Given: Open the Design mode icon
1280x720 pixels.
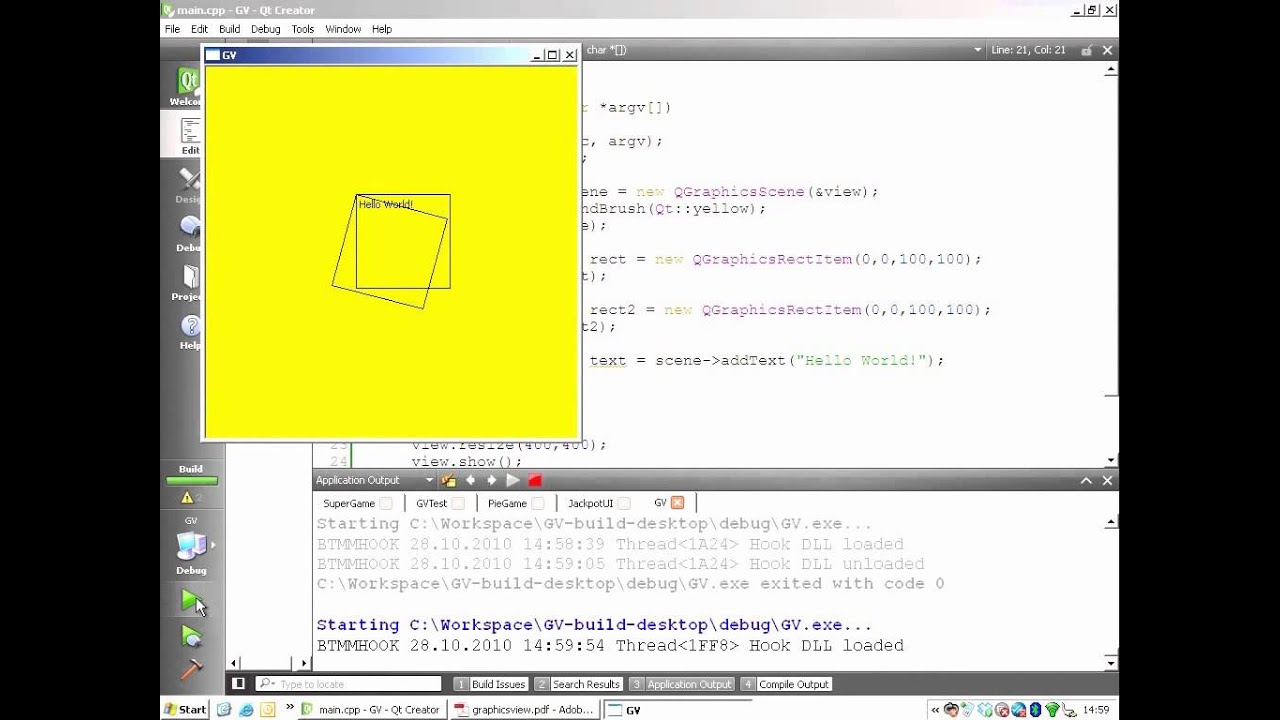Looking at the screenshot, I should coord(189,185).
